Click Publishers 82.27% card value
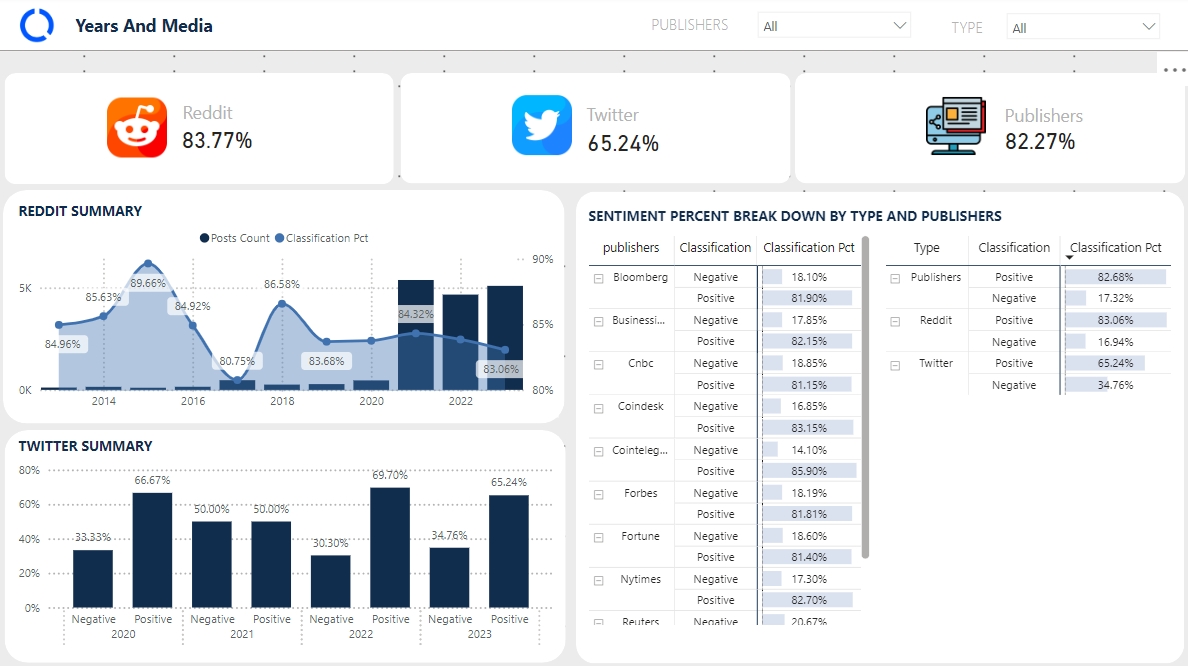 pos(1040,142)
